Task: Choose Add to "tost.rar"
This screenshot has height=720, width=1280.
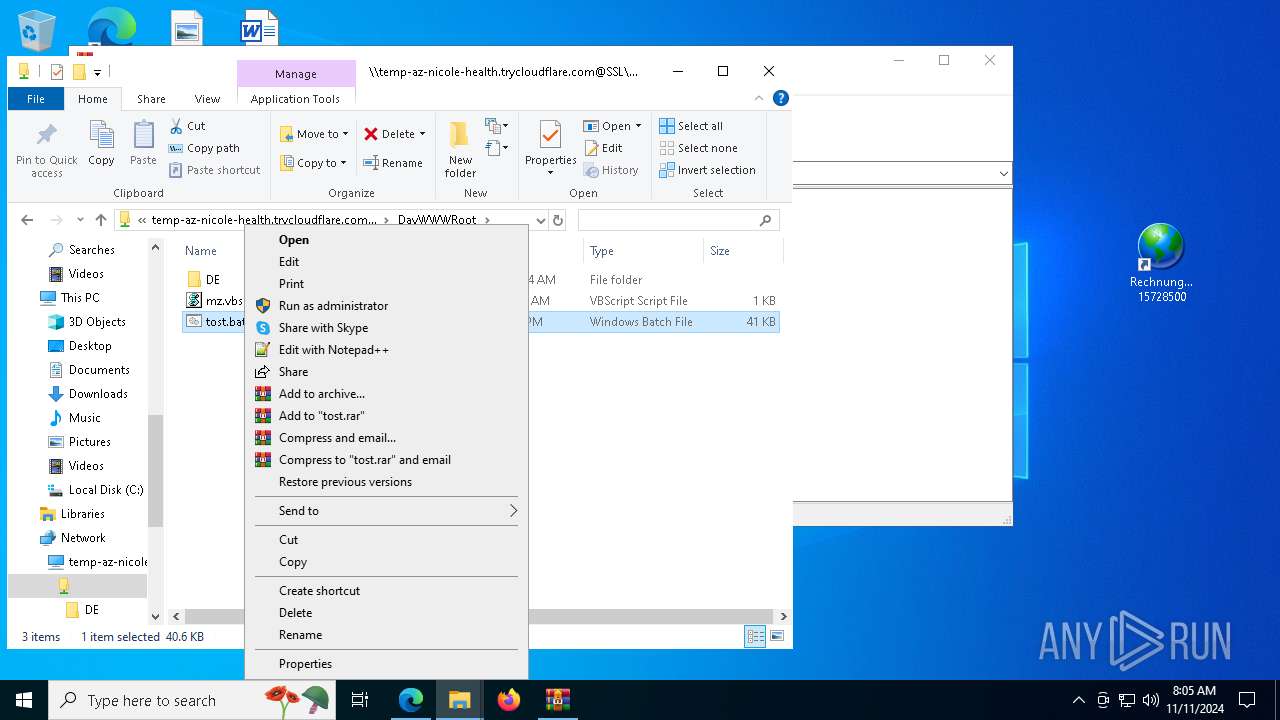Action: click(386, 416)
